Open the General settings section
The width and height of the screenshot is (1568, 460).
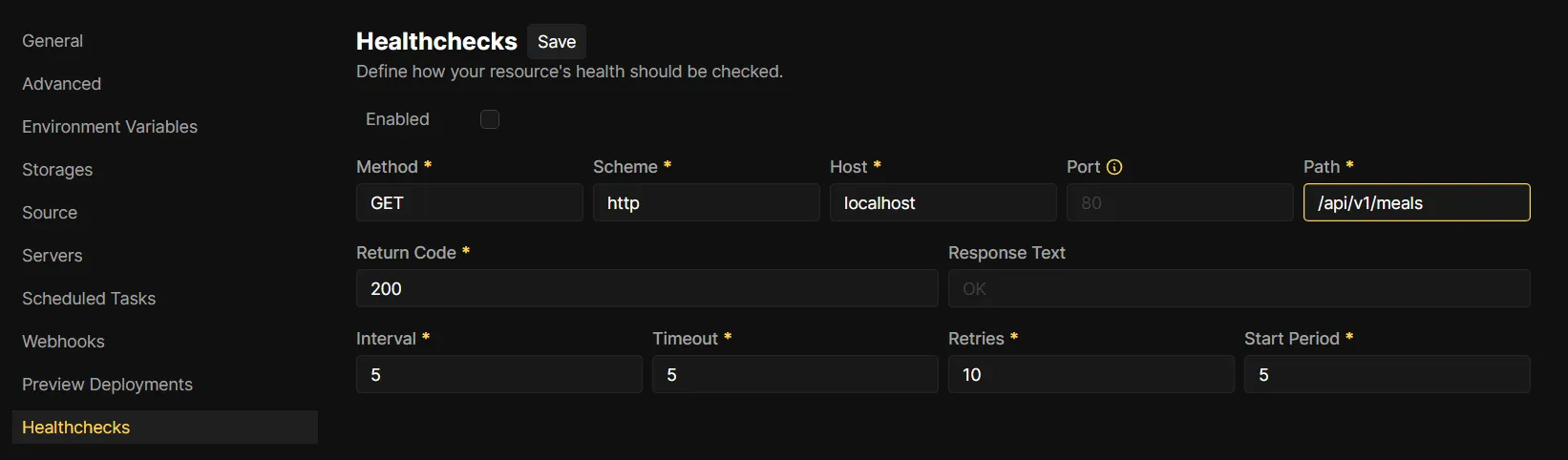(x=53, y=41)
